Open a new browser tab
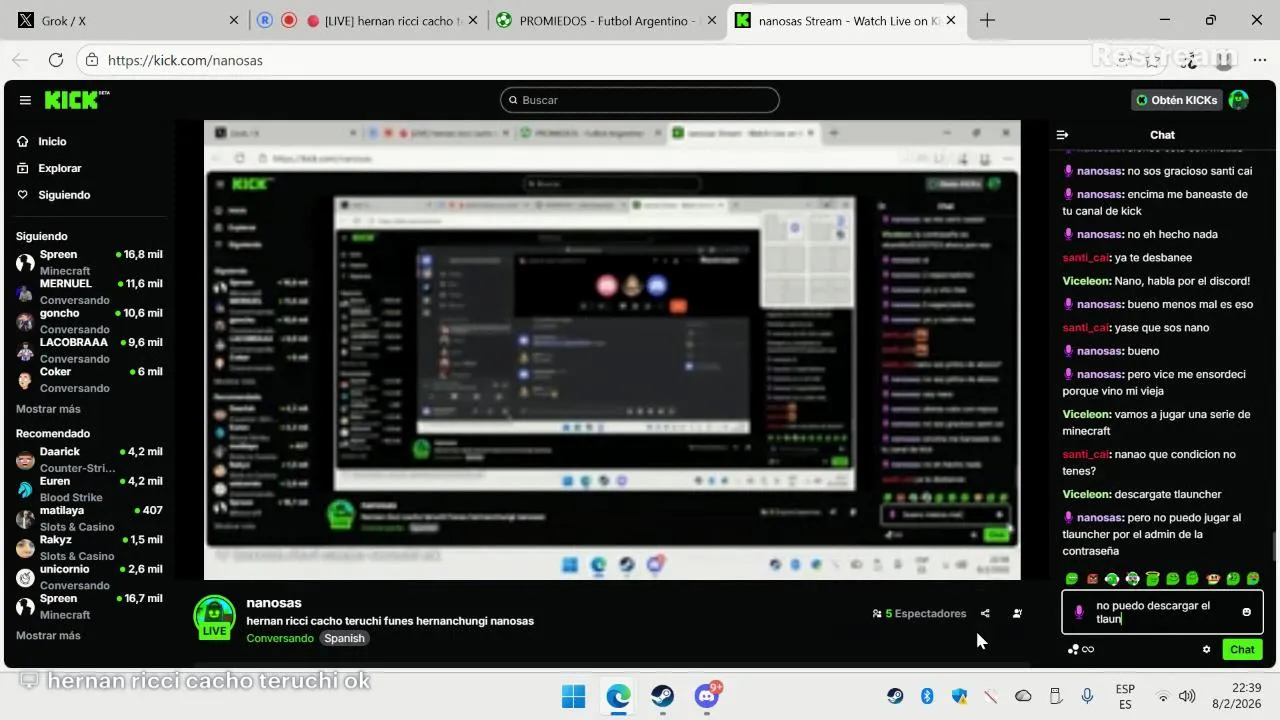The height and width of the screenshot is (720, 1280). 987,20
